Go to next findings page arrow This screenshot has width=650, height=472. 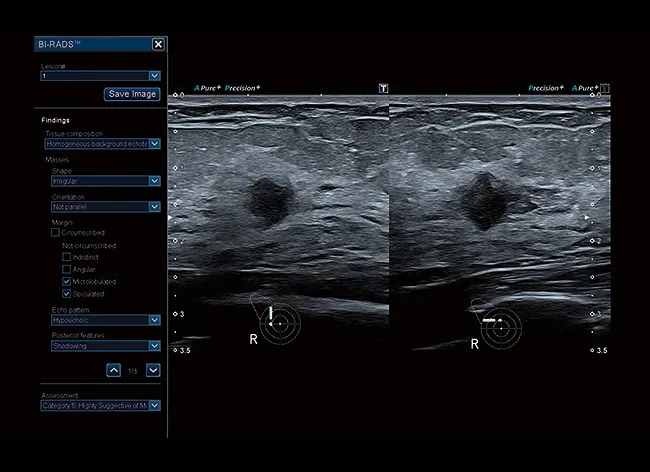153,371
